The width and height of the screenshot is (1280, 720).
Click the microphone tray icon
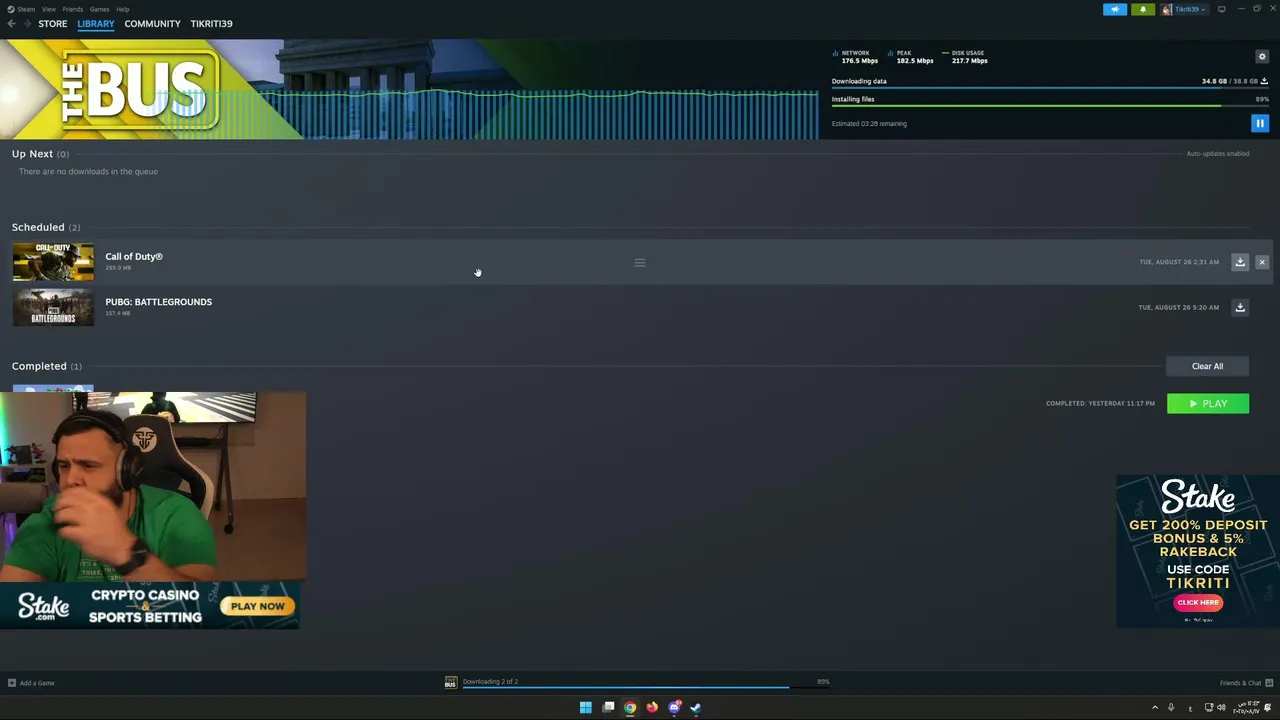pyautogui.click(x=1171, y=707)
